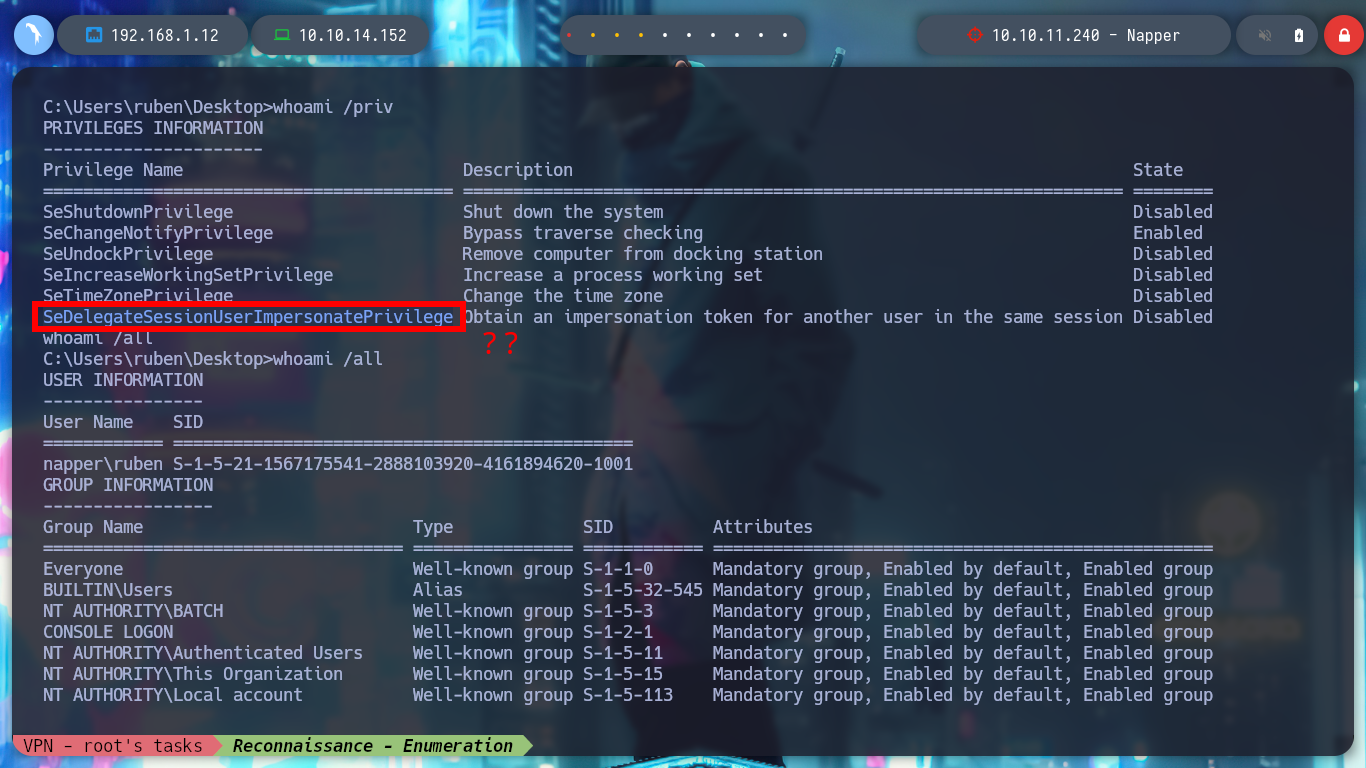This screenshot has height=768, width=1366.
Task: Click the red question marks annotation
Action: [499, 344]
